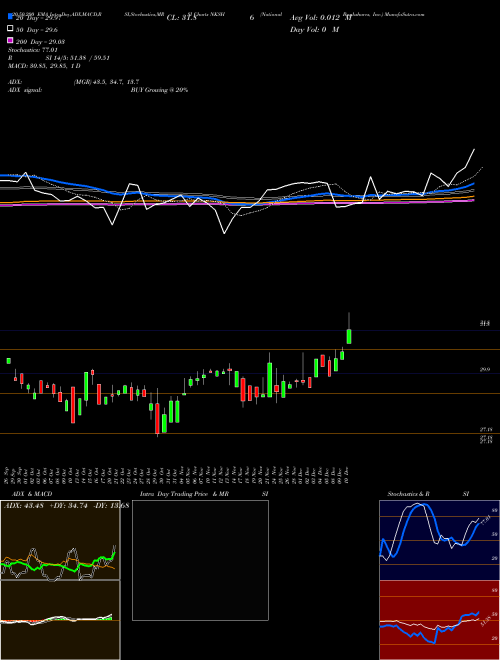Click the 'ADX & MACD' panel title

32,494
